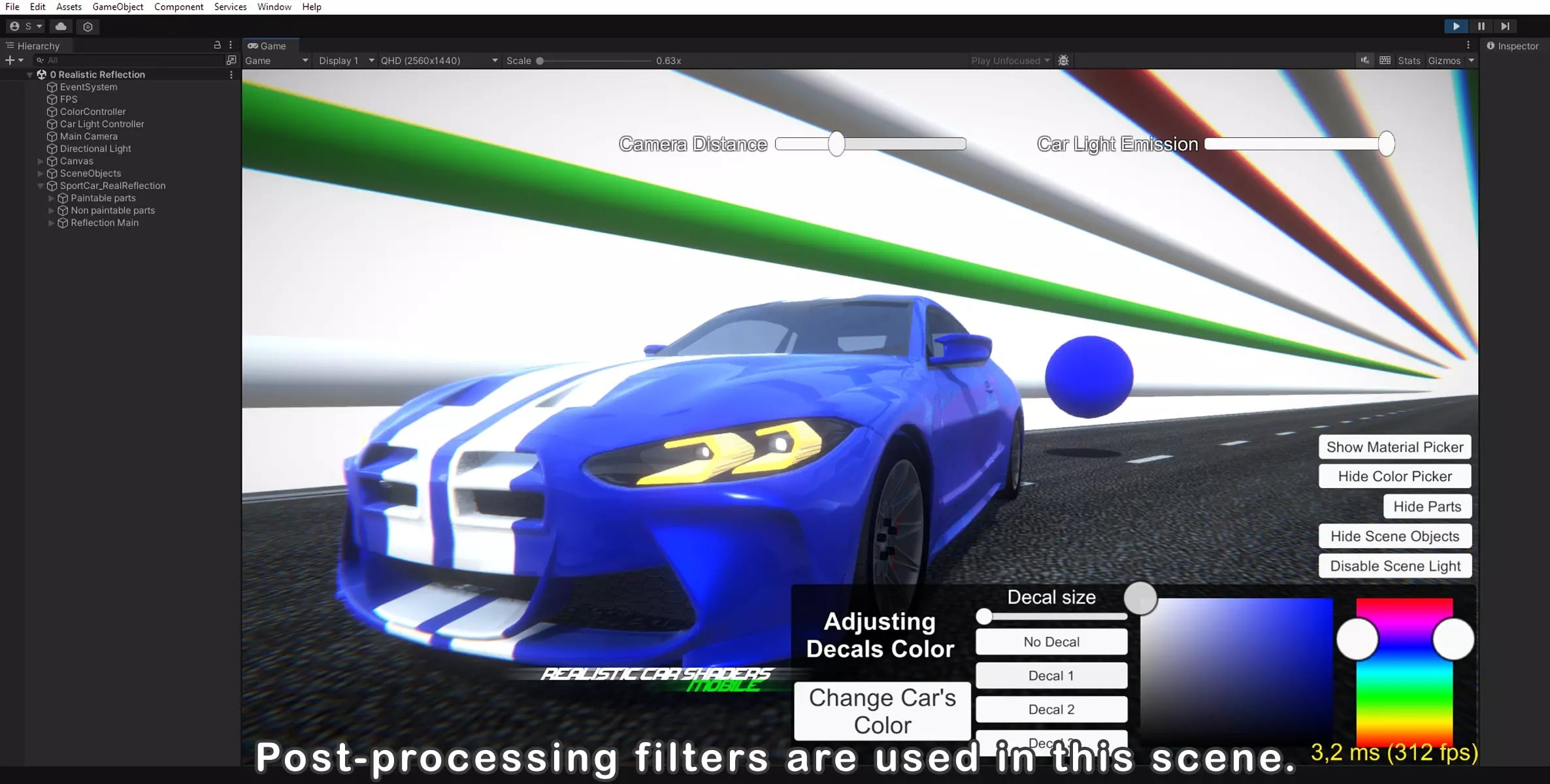Toggle the Pause button
This screenshot has height=784, width=1550.
1481,26
